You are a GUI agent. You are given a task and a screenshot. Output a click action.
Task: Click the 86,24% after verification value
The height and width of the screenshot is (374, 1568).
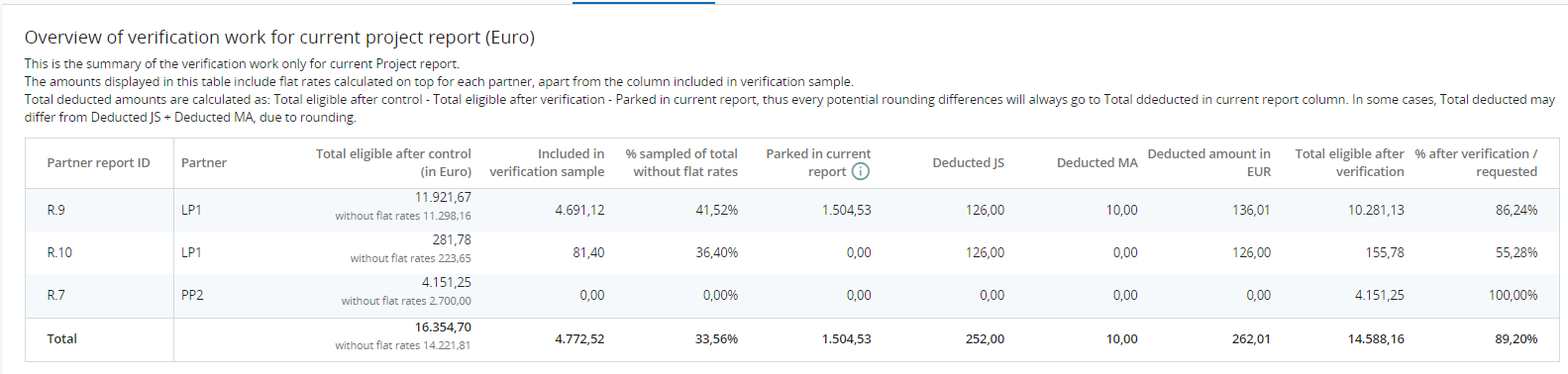pyautogui.click(x=1516, y=210)
